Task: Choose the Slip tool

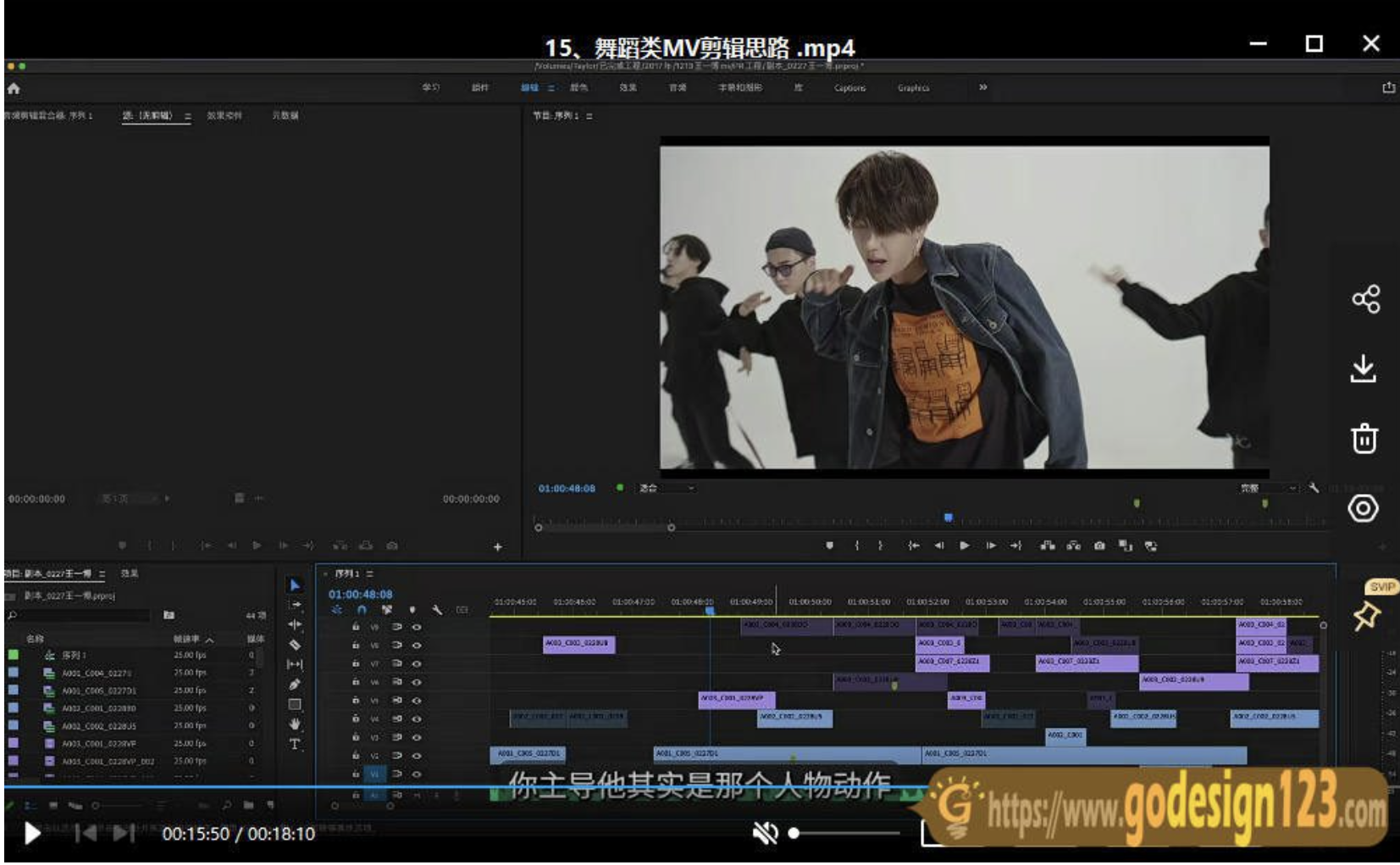Action: click(295, 664)
